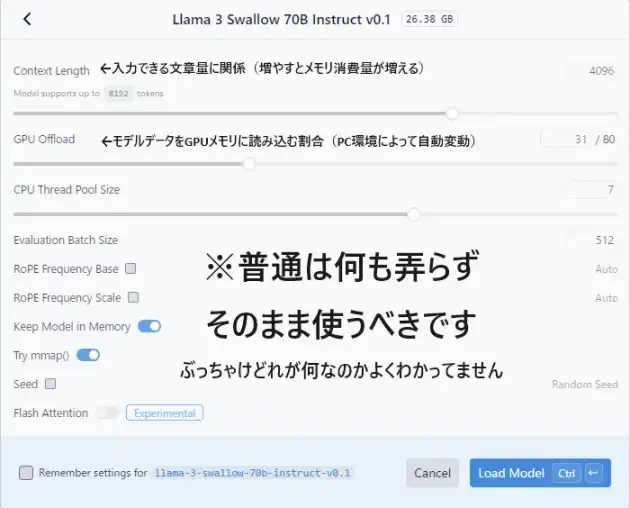Edit the GPU Offload layers value 31

[567, 139]
